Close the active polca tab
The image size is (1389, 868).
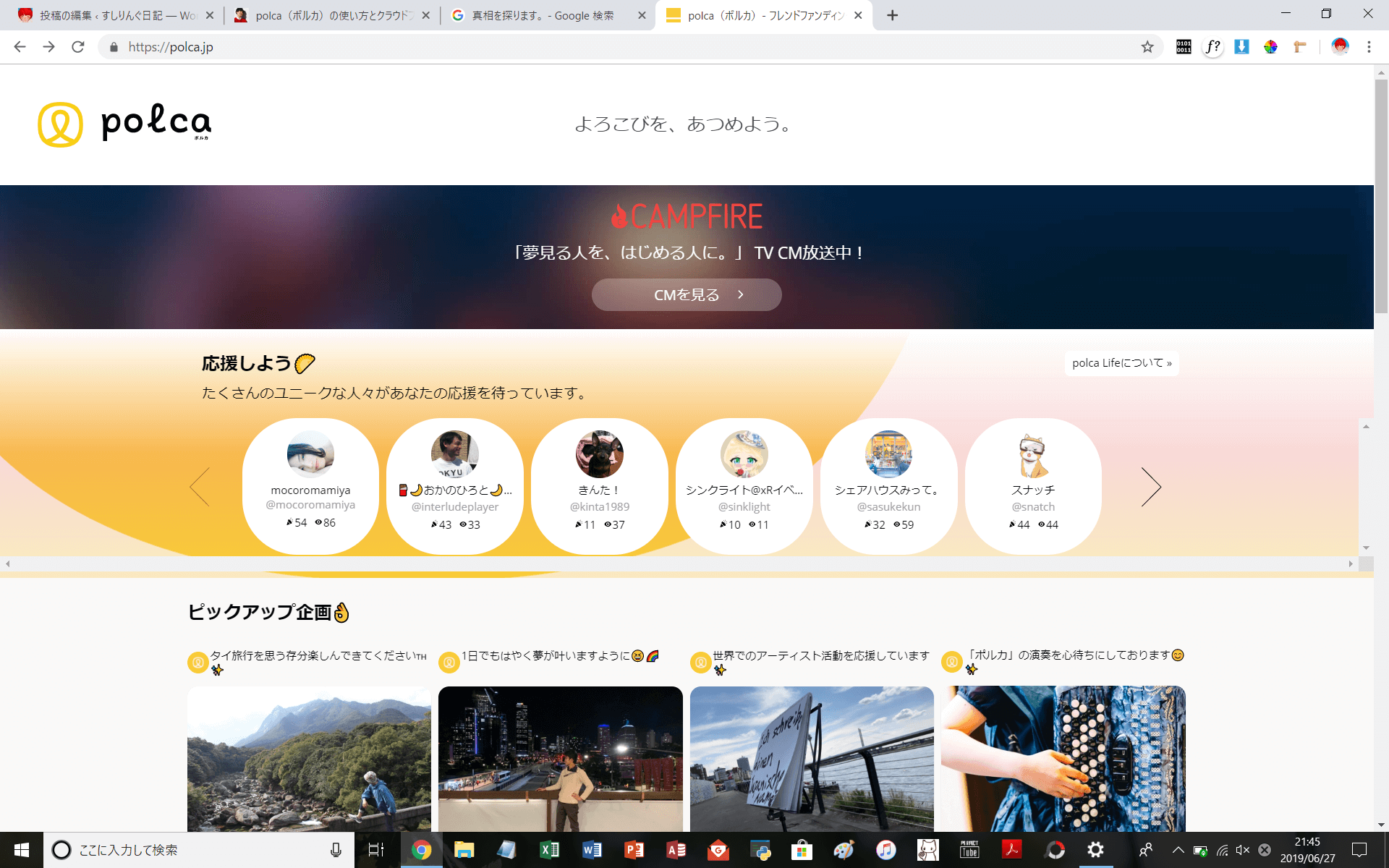coord(858,15)
